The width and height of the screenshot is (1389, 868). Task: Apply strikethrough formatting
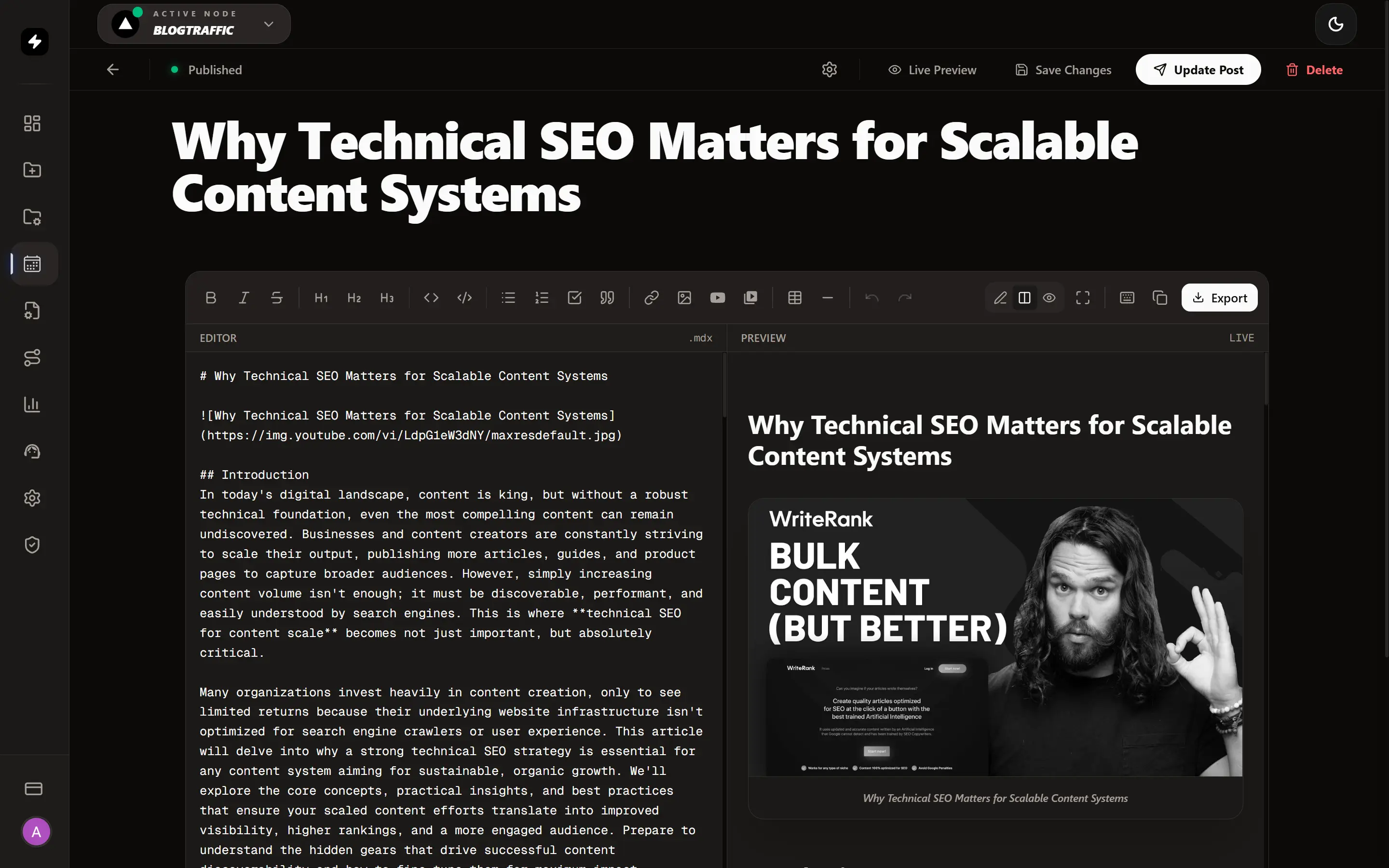point(277,298)
